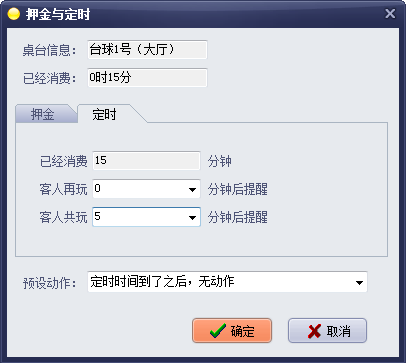Click the 客人再玩 label
Screen dimensions: 406x363
[63, 189]
